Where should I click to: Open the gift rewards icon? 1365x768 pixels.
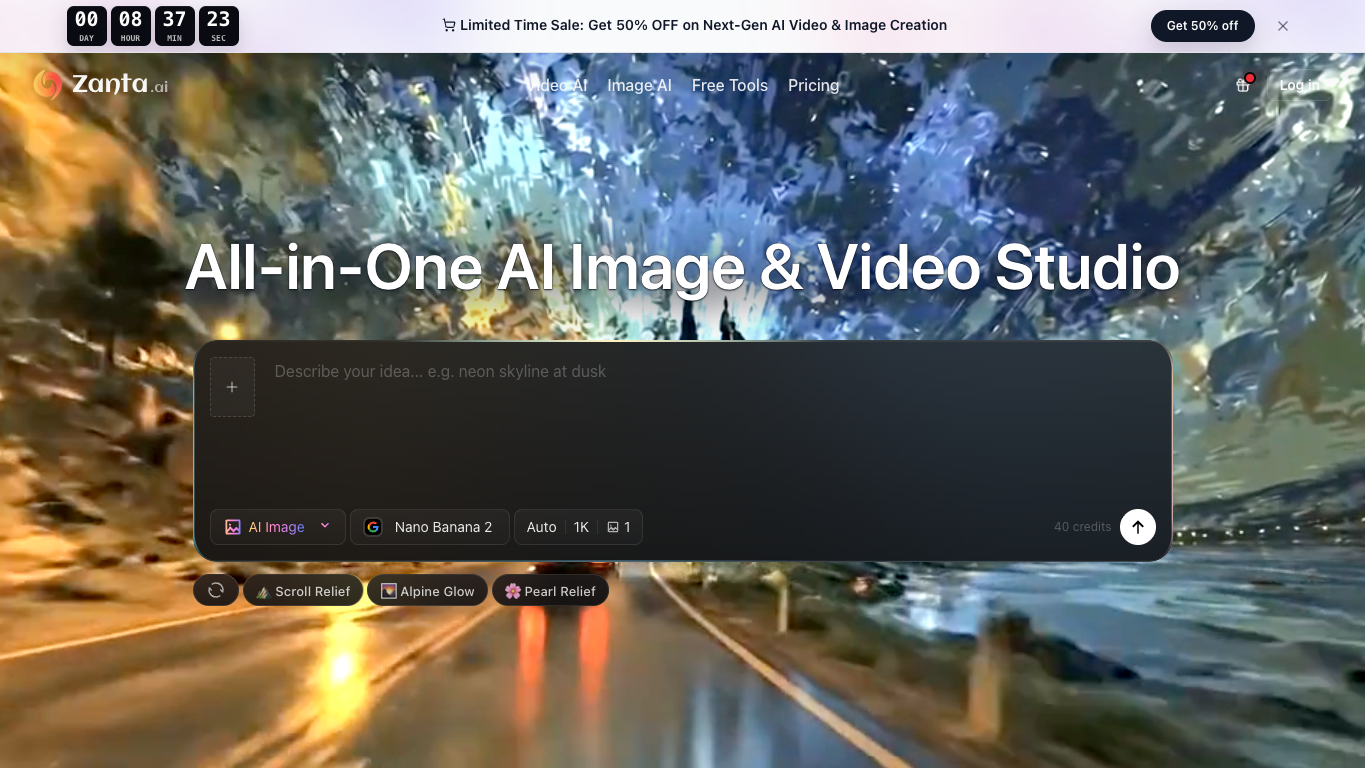tap(1243, 85)
